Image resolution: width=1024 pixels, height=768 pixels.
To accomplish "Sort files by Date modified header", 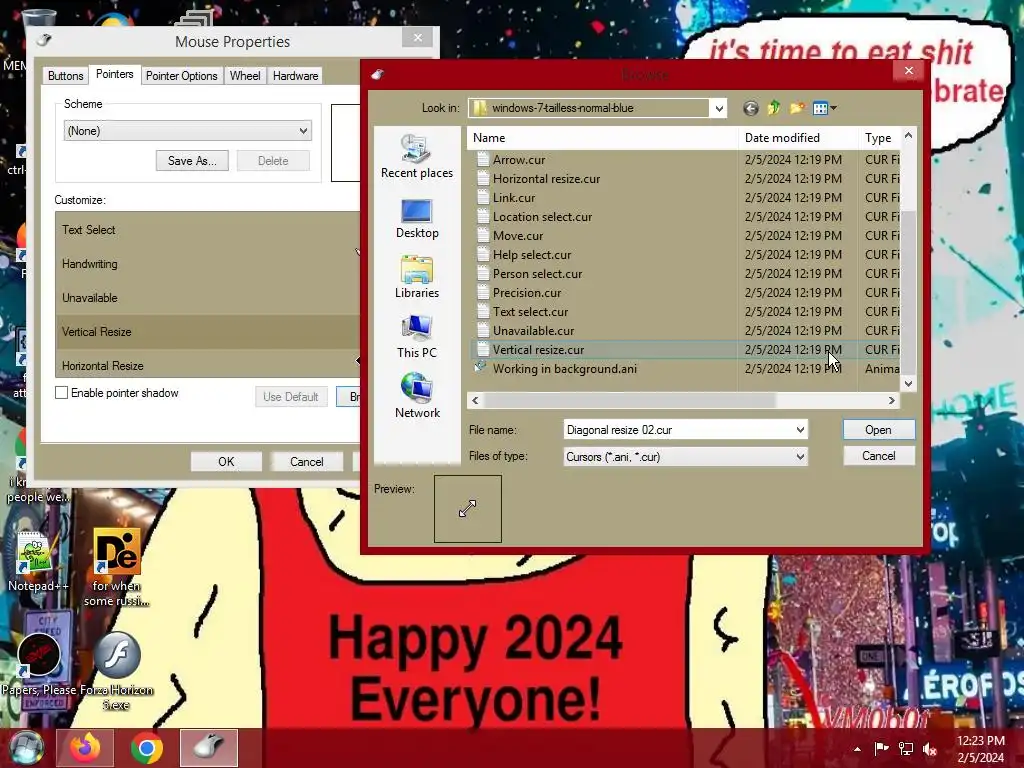I will click(x=798, y=138).
